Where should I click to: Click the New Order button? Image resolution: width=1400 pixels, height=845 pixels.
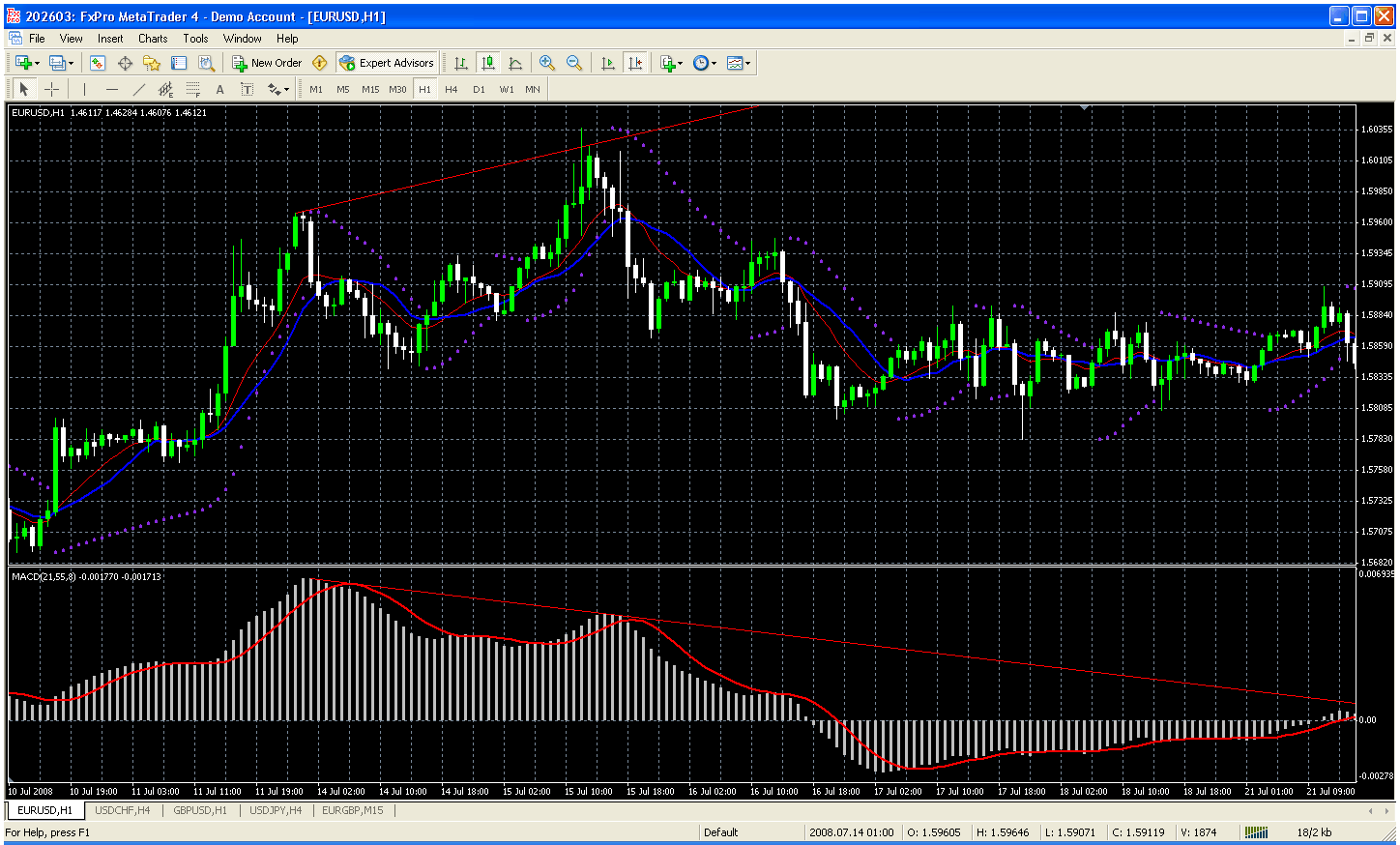(267, 63)
